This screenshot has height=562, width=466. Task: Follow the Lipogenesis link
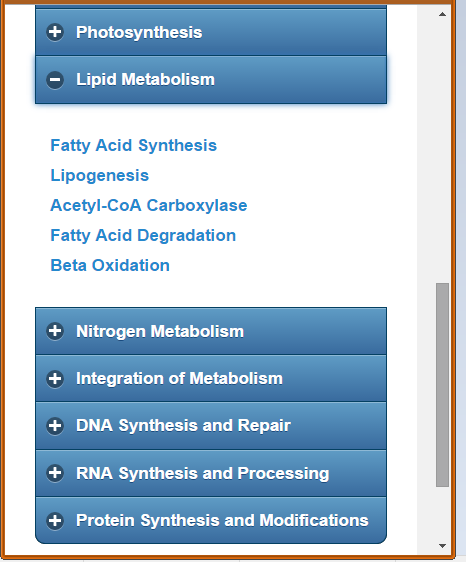(100, 176)
